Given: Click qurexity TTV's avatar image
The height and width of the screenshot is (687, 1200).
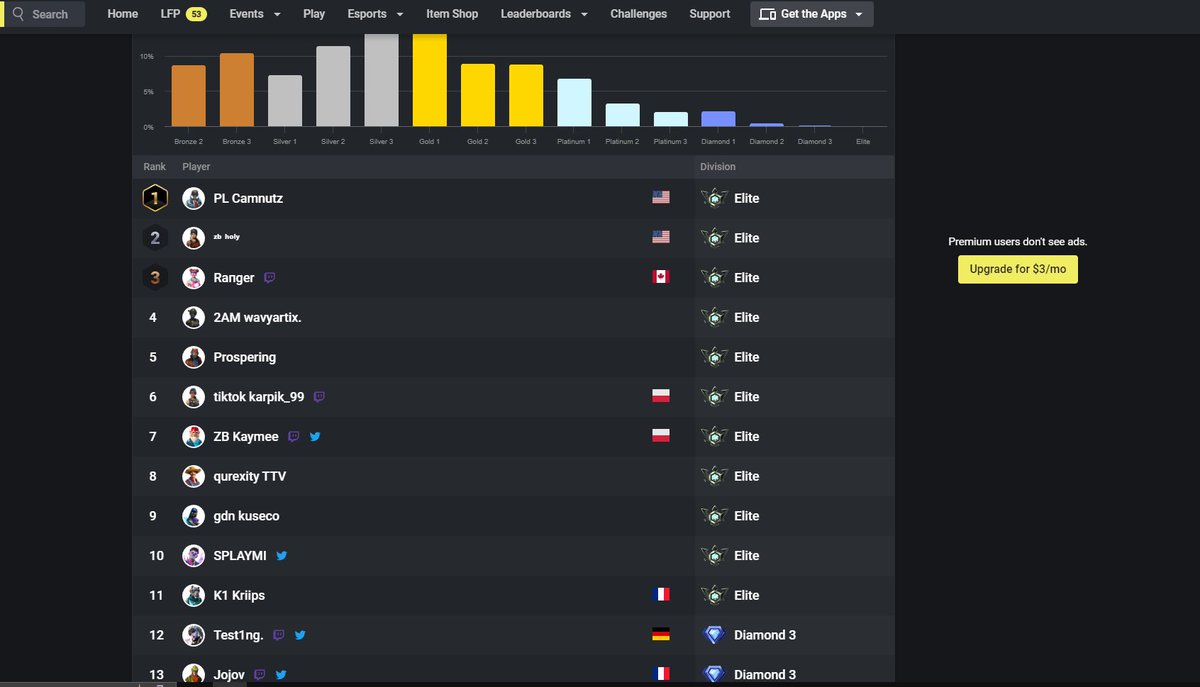Looking at the screenshot, I should (x=194, y=476).
